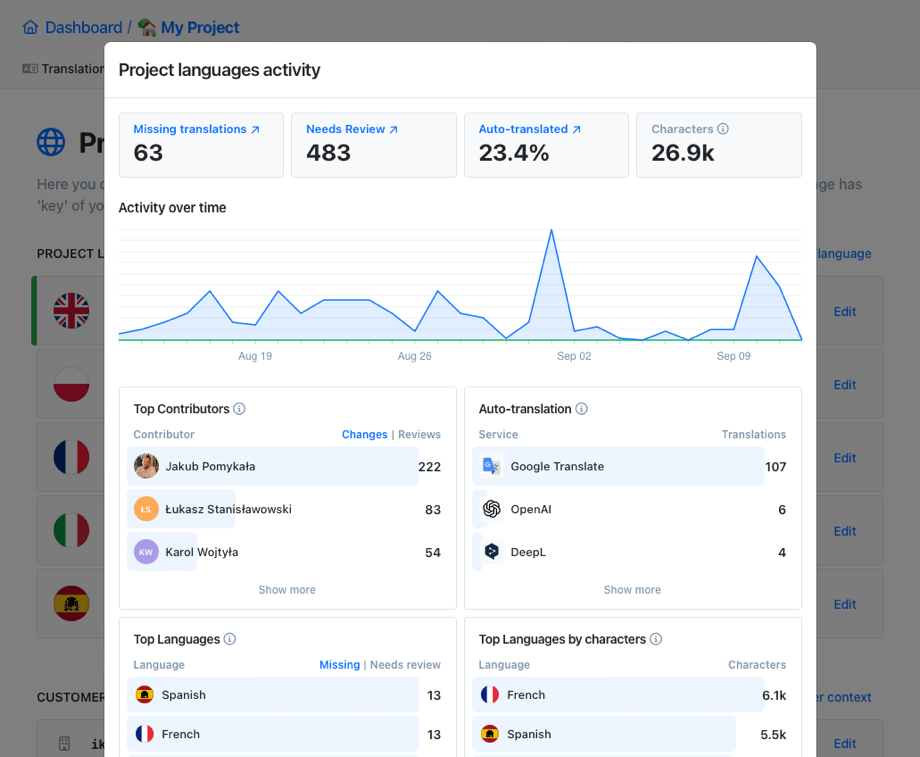Click Łukasz Stanisławowski's orange avatar
Image resolution: width=920 pixels, height=757 pixels.
pyautogui.click(x=146, y=509)
